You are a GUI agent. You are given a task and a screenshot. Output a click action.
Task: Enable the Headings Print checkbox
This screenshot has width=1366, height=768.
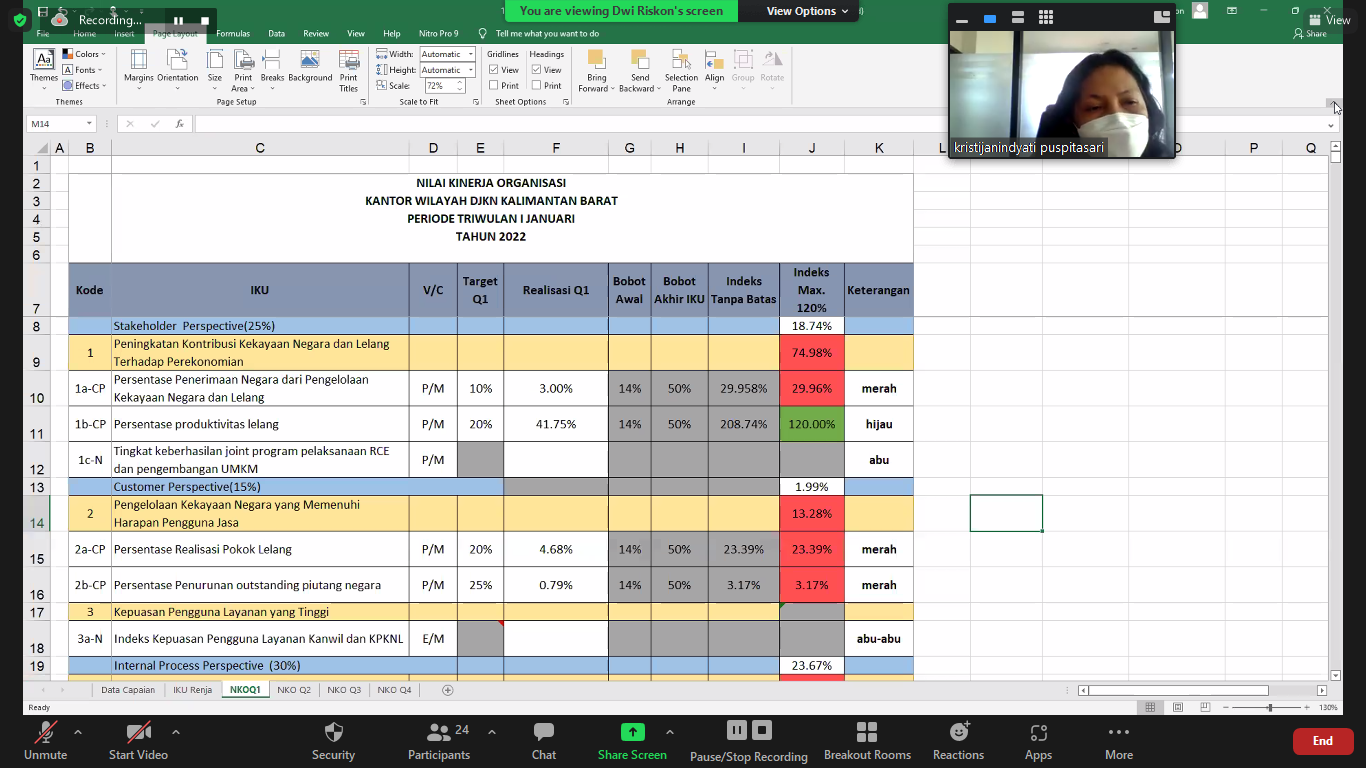[x=537, y=86]
